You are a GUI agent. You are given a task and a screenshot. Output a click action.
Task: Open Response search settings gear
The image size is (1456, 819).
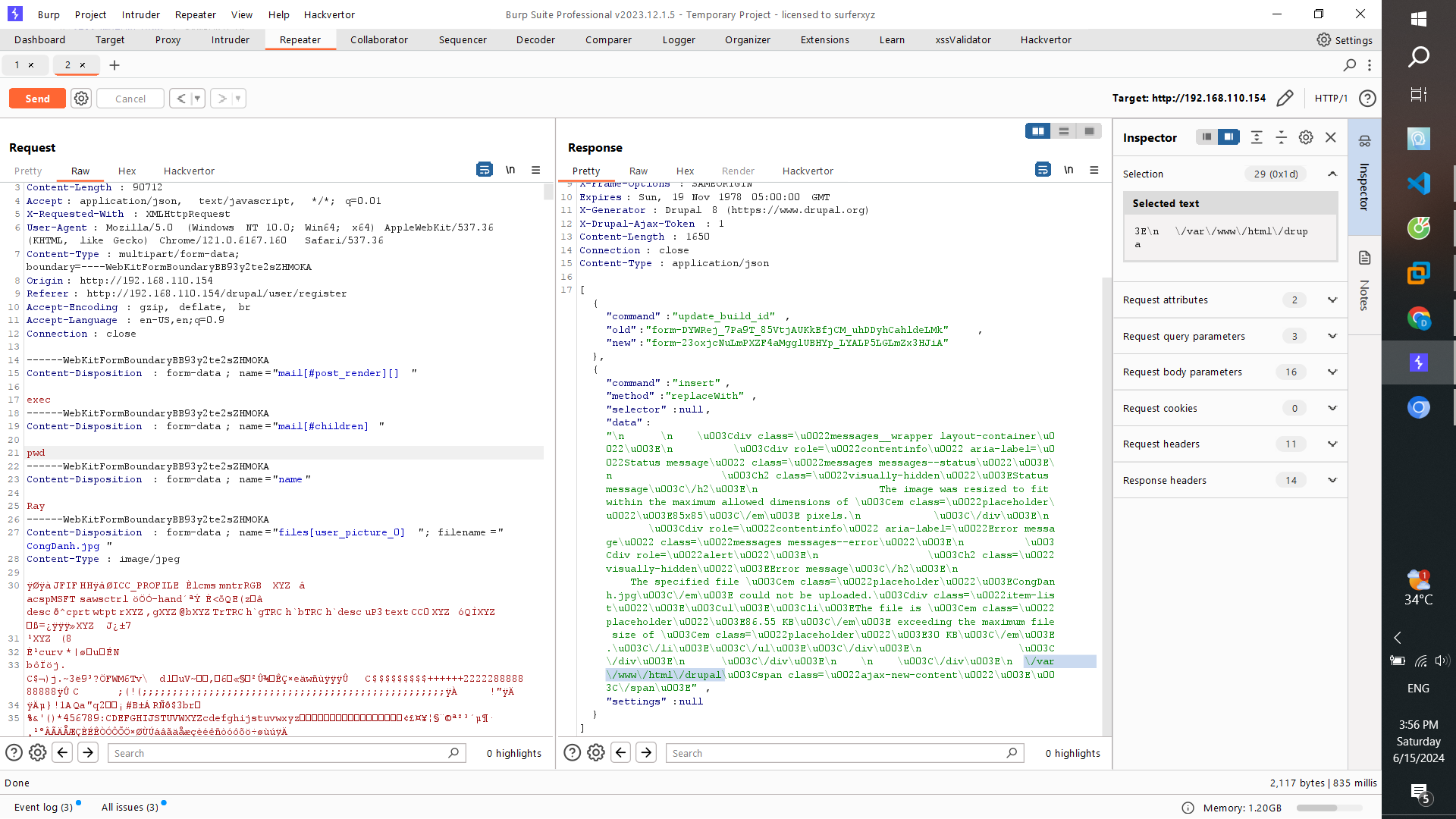596,753
